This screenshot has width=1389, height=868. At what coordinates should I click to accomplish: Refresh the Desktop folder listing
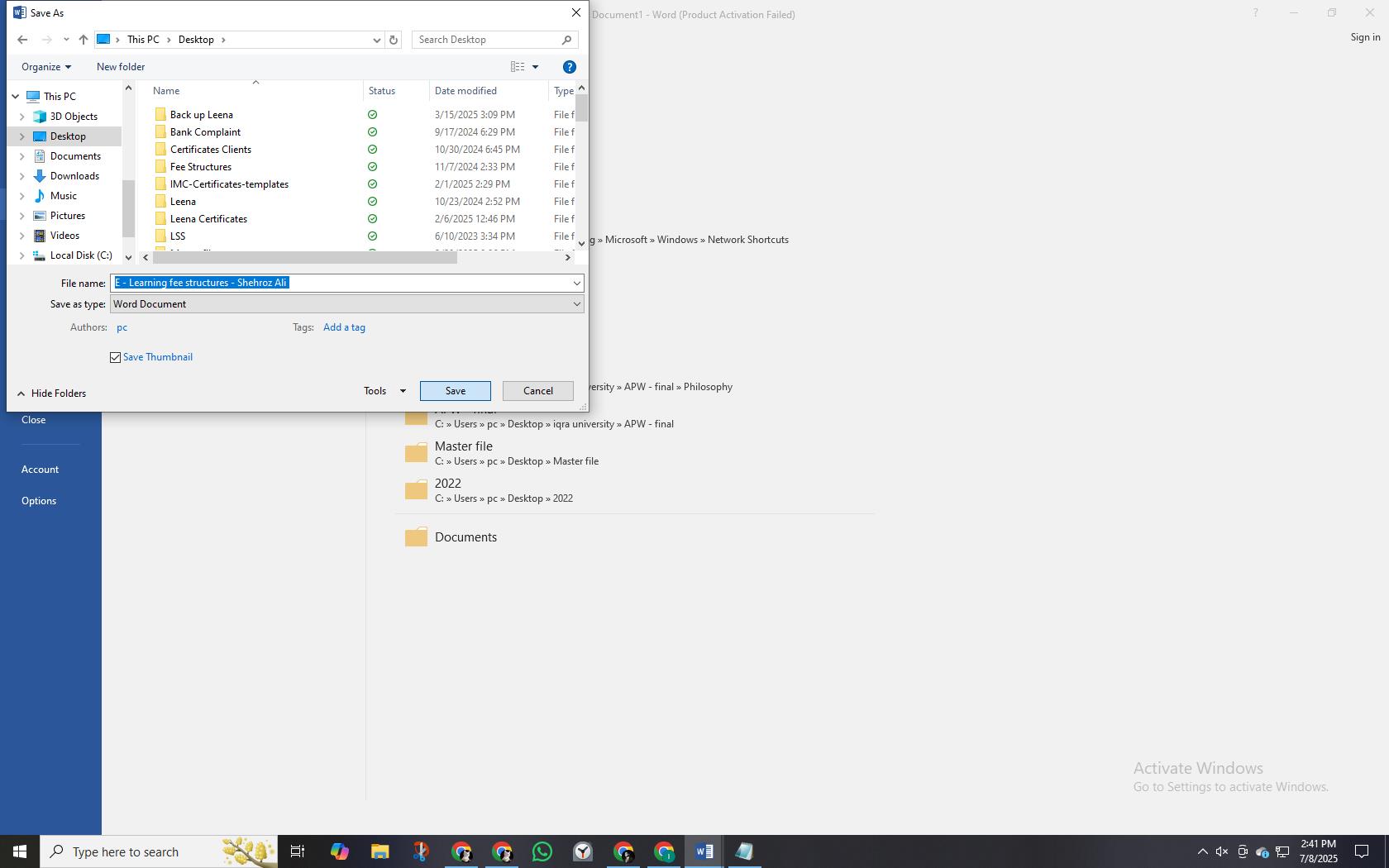pyautogui.click(x=394, y=40)
